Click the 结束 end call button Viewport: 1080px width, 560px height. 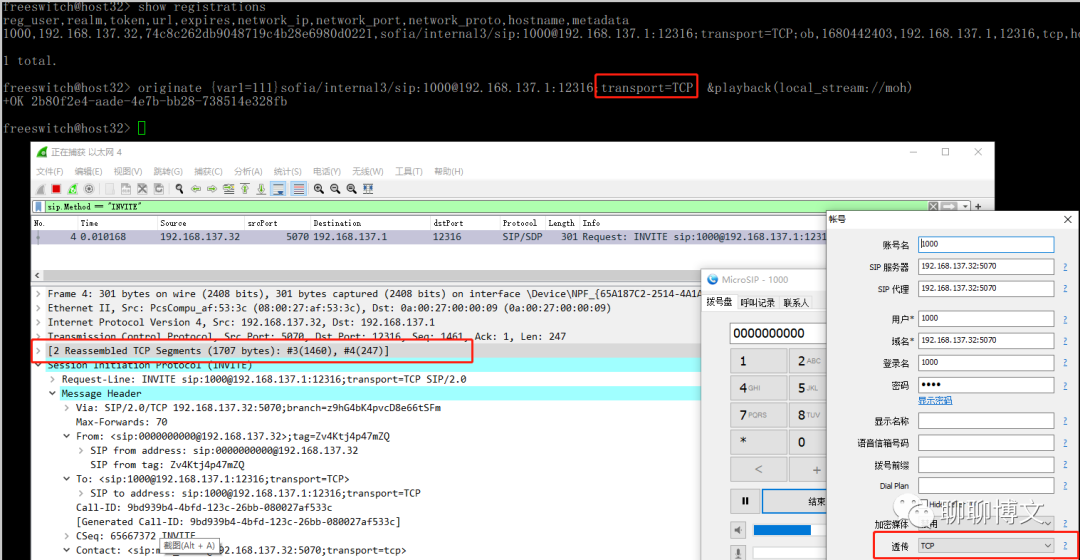click(793, 501)
